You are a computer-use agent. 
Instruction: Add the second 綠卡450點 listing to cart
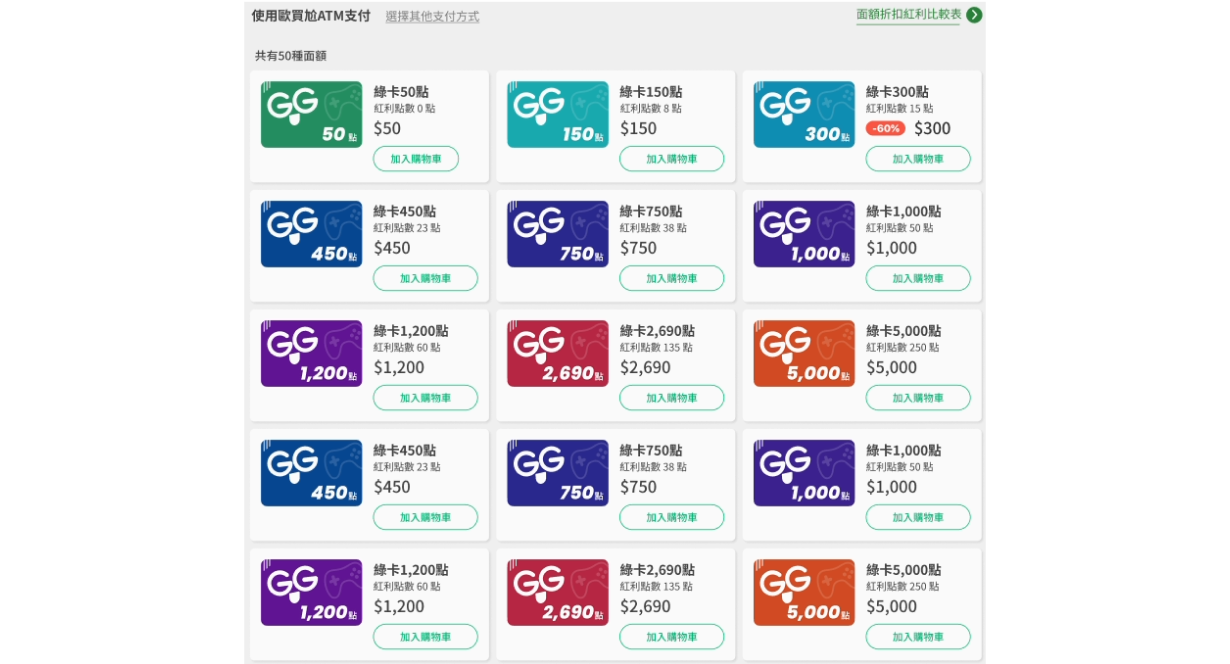tap(426, 517)
